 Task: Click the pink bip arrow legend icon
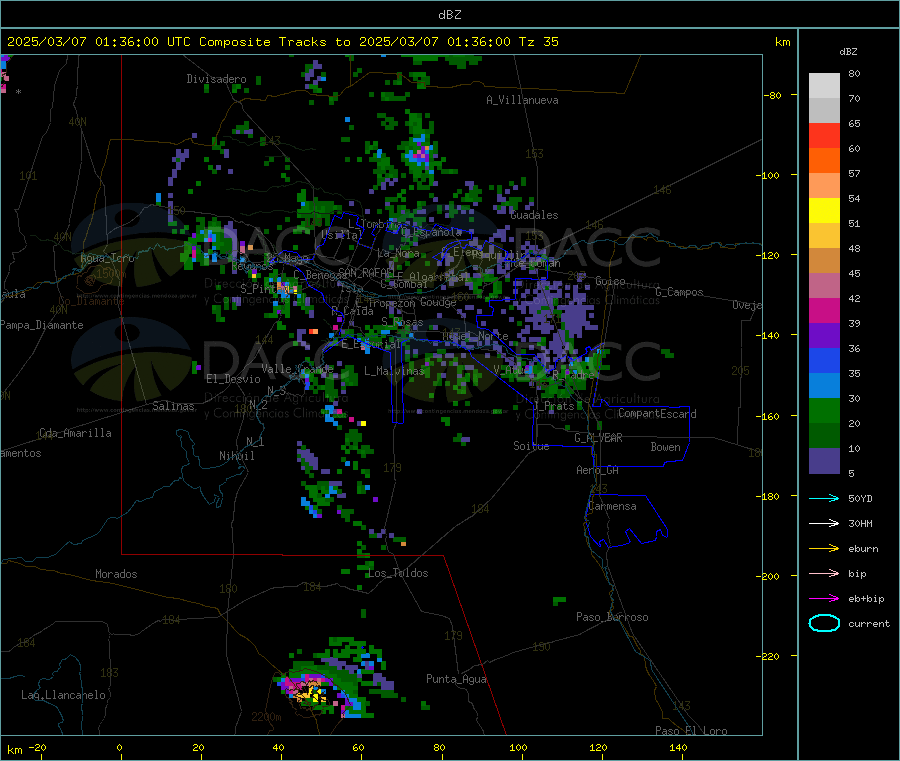[824, 573]
